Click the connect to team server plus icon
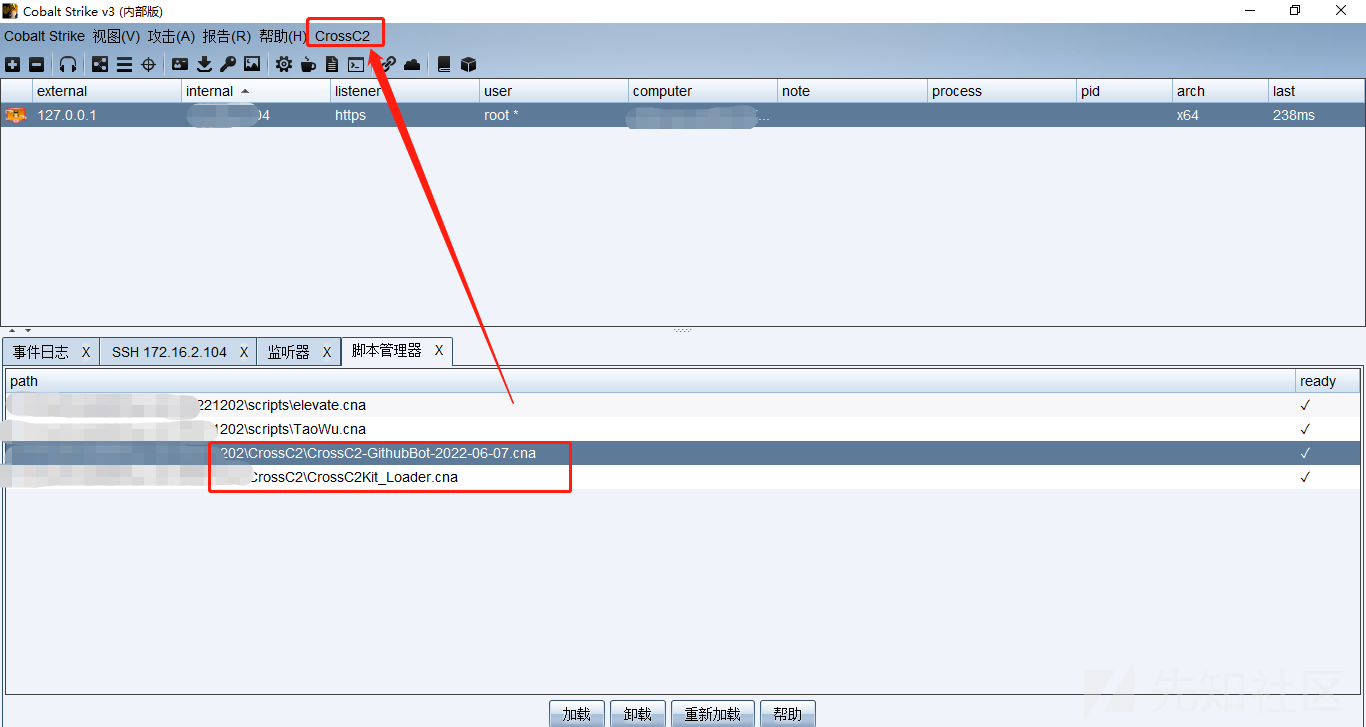 [12, 64]
